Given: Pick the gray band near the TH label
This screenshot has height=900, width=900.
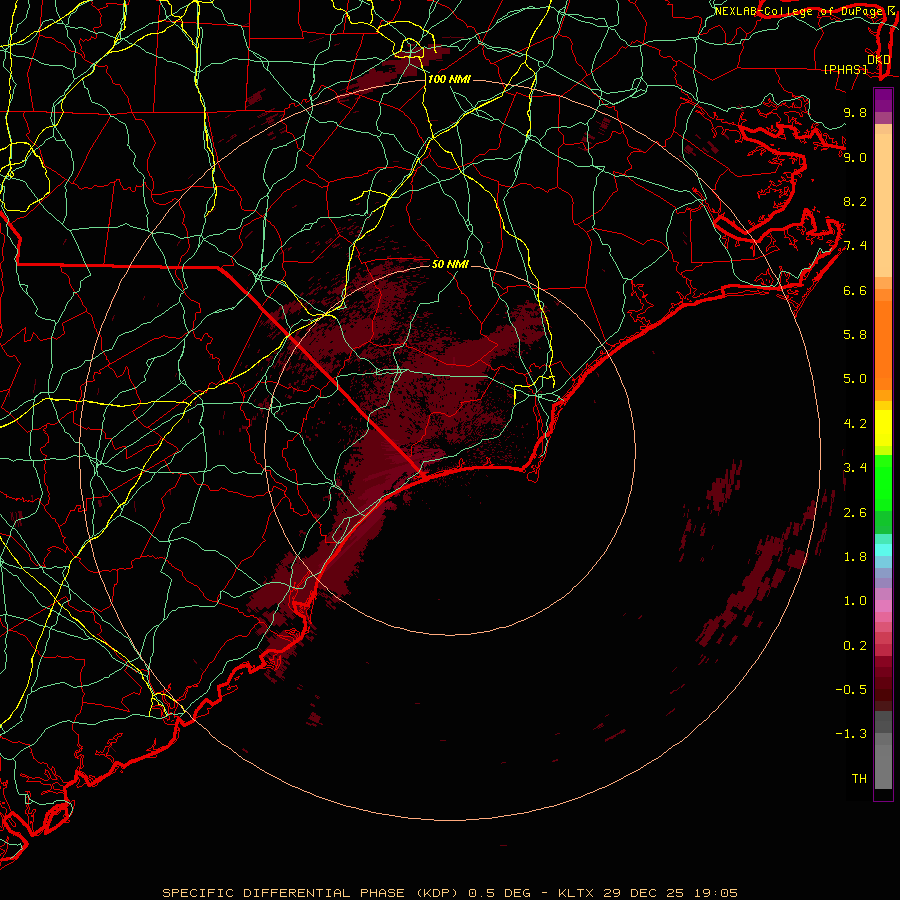Looking at the screenshot, I should [x=883, y=767].
